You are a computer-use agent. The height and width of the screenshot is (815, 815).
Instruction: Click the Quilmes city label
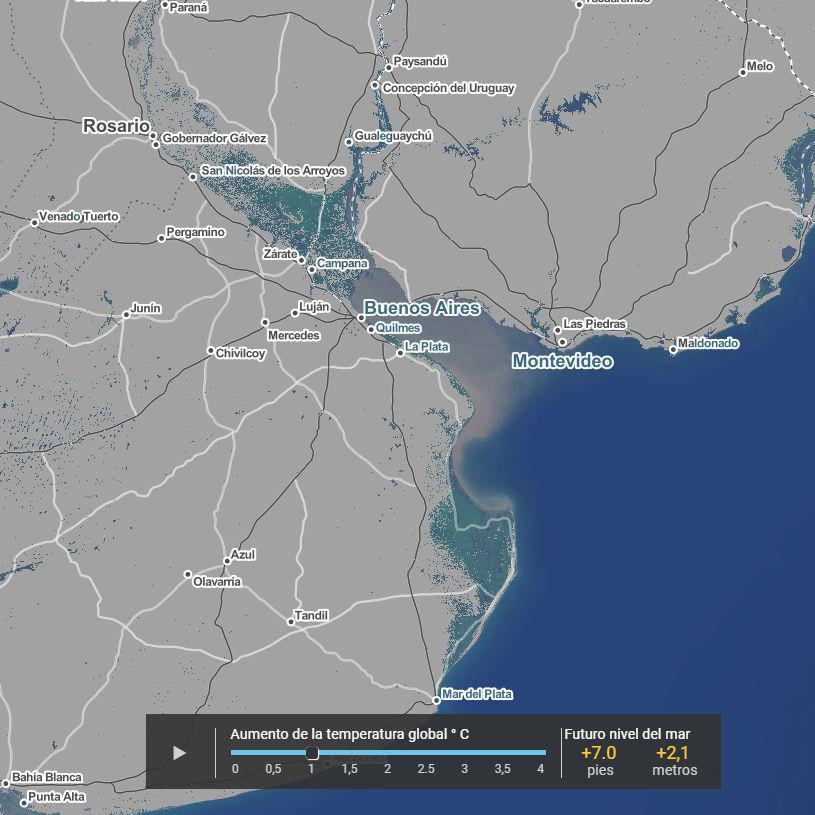(x=398, y=328)
